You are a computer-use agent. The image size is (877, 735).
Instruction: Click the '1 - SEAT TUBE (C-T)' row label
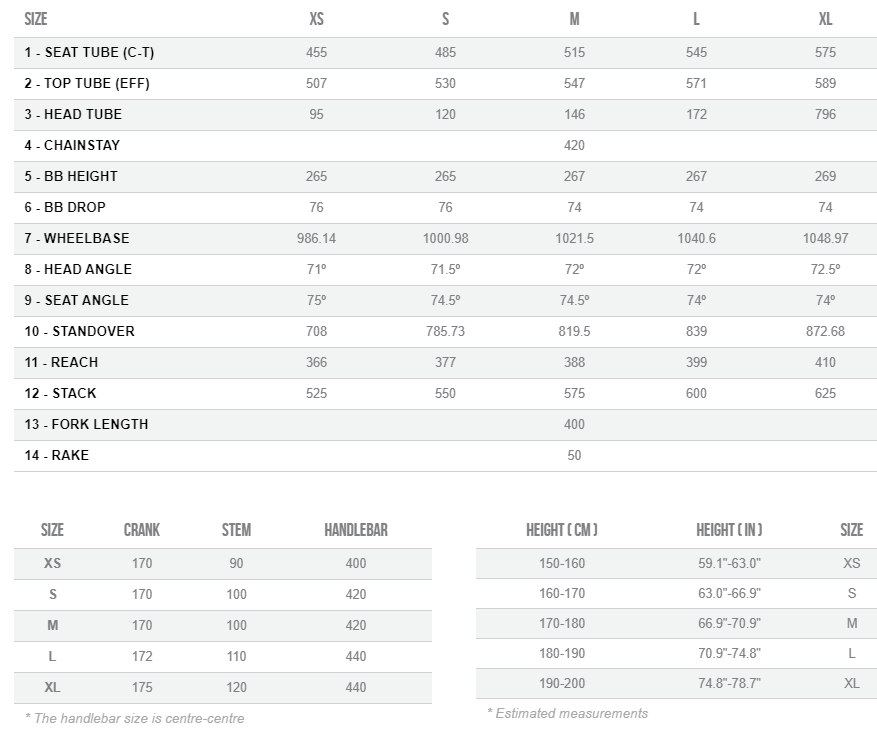[x=89, y=52]
